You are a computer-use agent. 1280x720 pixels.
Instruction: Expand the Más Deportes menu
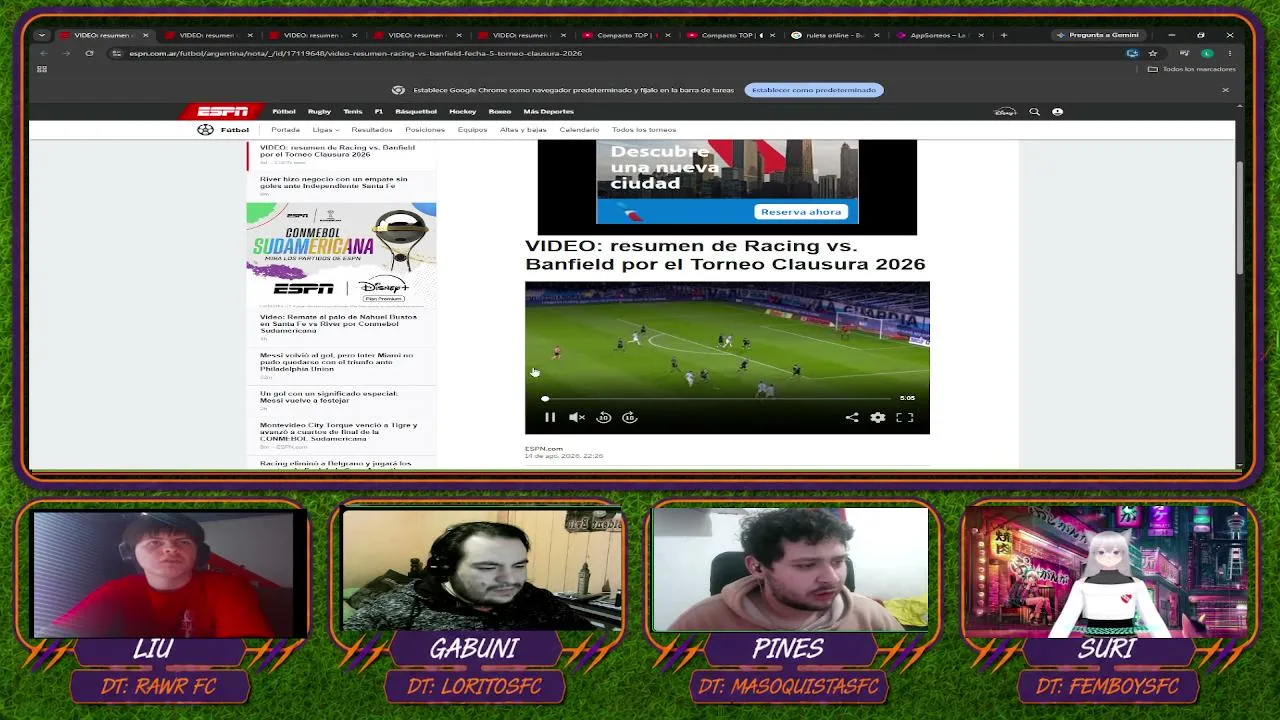click(x=549, y=111)
